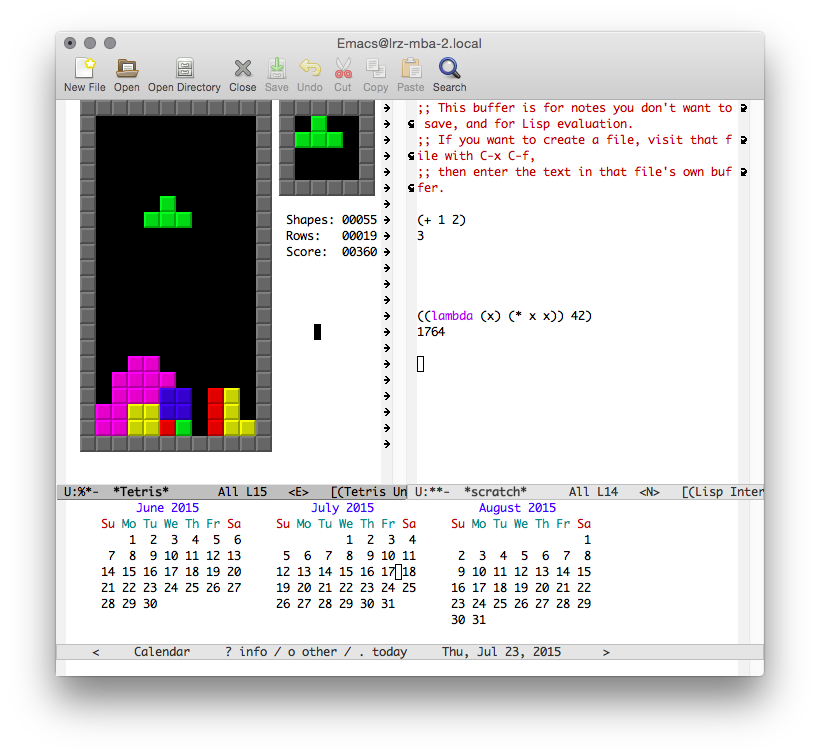Click the lambda expression line in scratch
The width and height of the screenshot is (820, 756).
(504, 316)
